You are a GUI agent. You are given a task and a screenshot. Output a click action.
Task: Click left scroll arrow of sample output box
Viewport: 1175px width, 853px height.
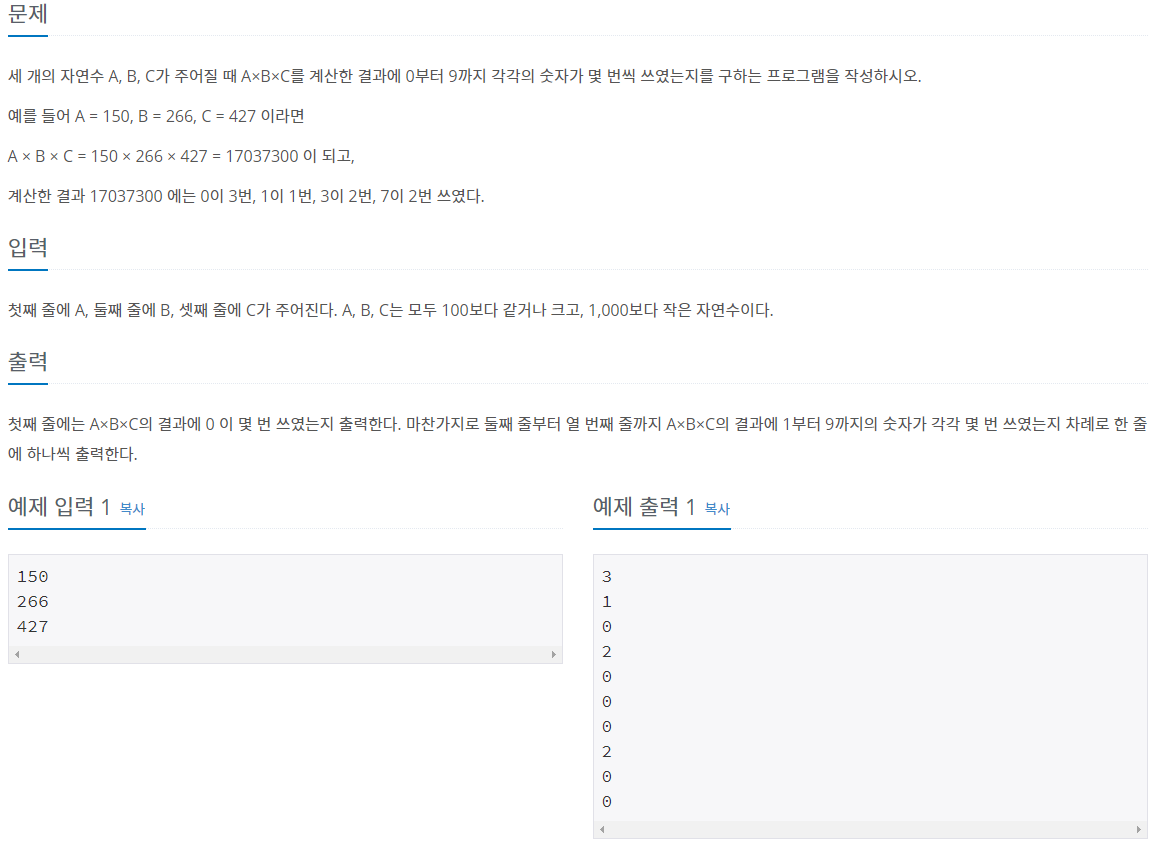(602, 829)
